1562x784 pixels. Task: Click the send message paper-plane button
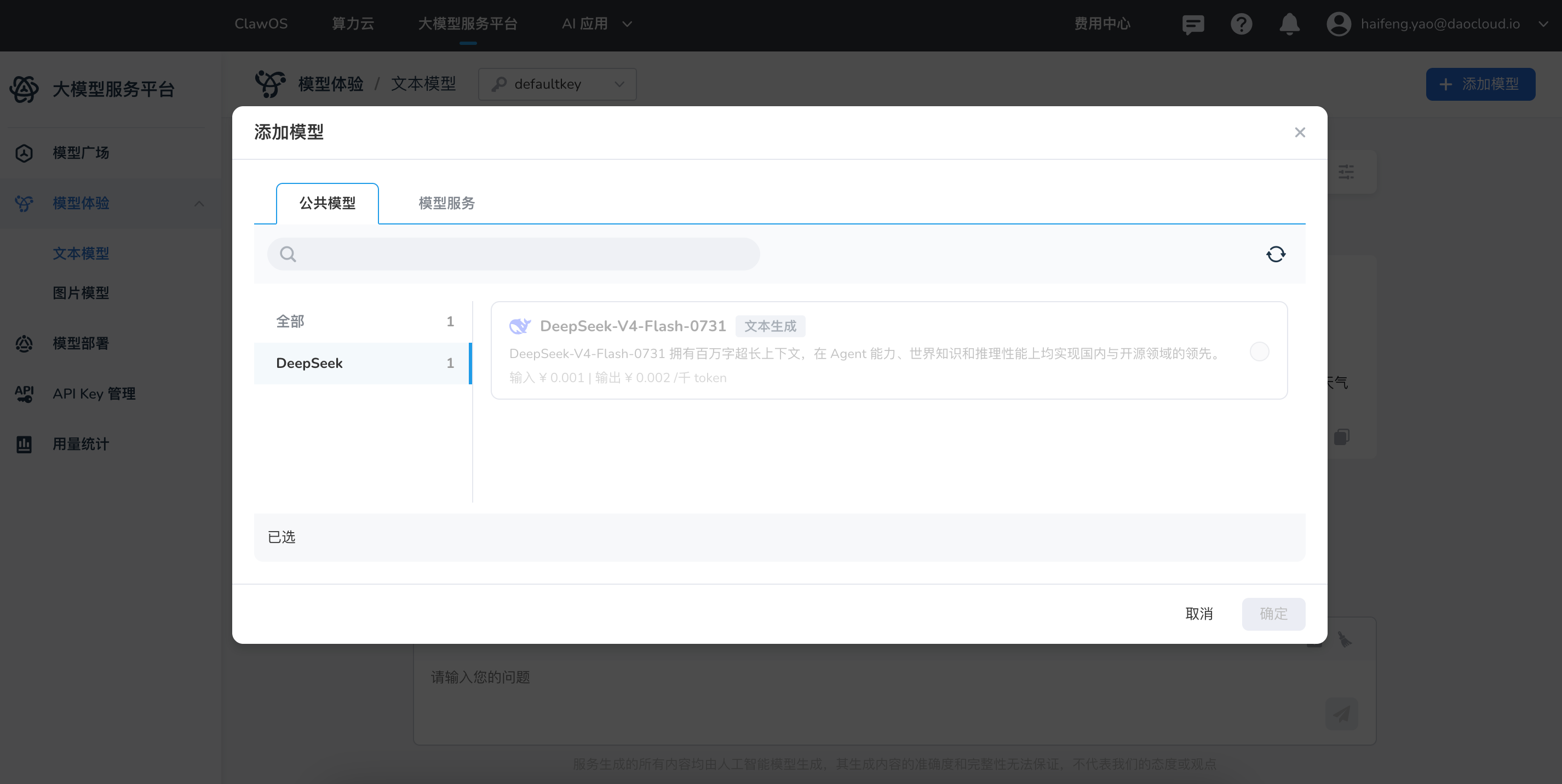[x=1341, y=713]
